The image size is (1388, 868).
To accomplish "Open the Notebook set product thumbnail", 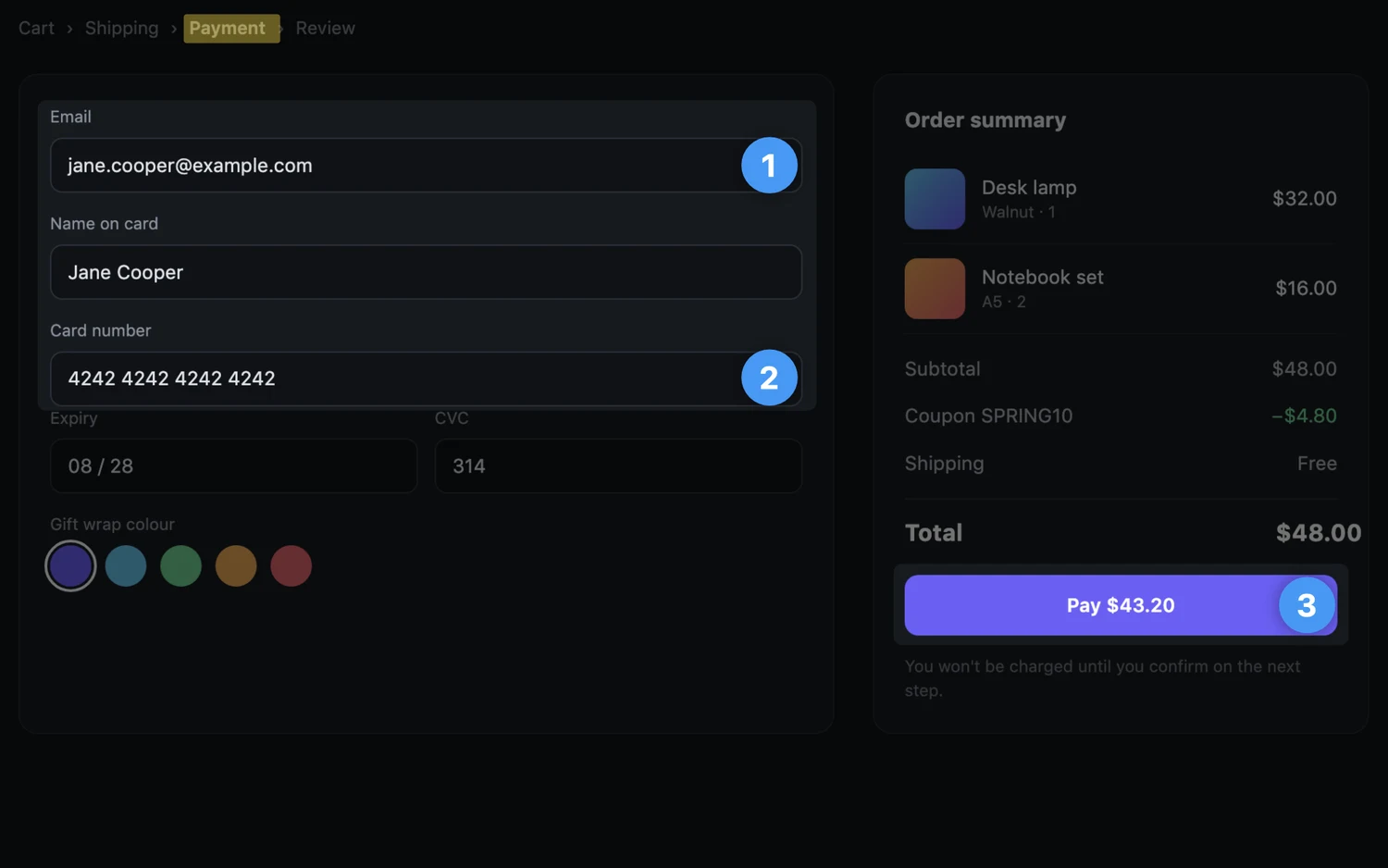I will [935, 289].
